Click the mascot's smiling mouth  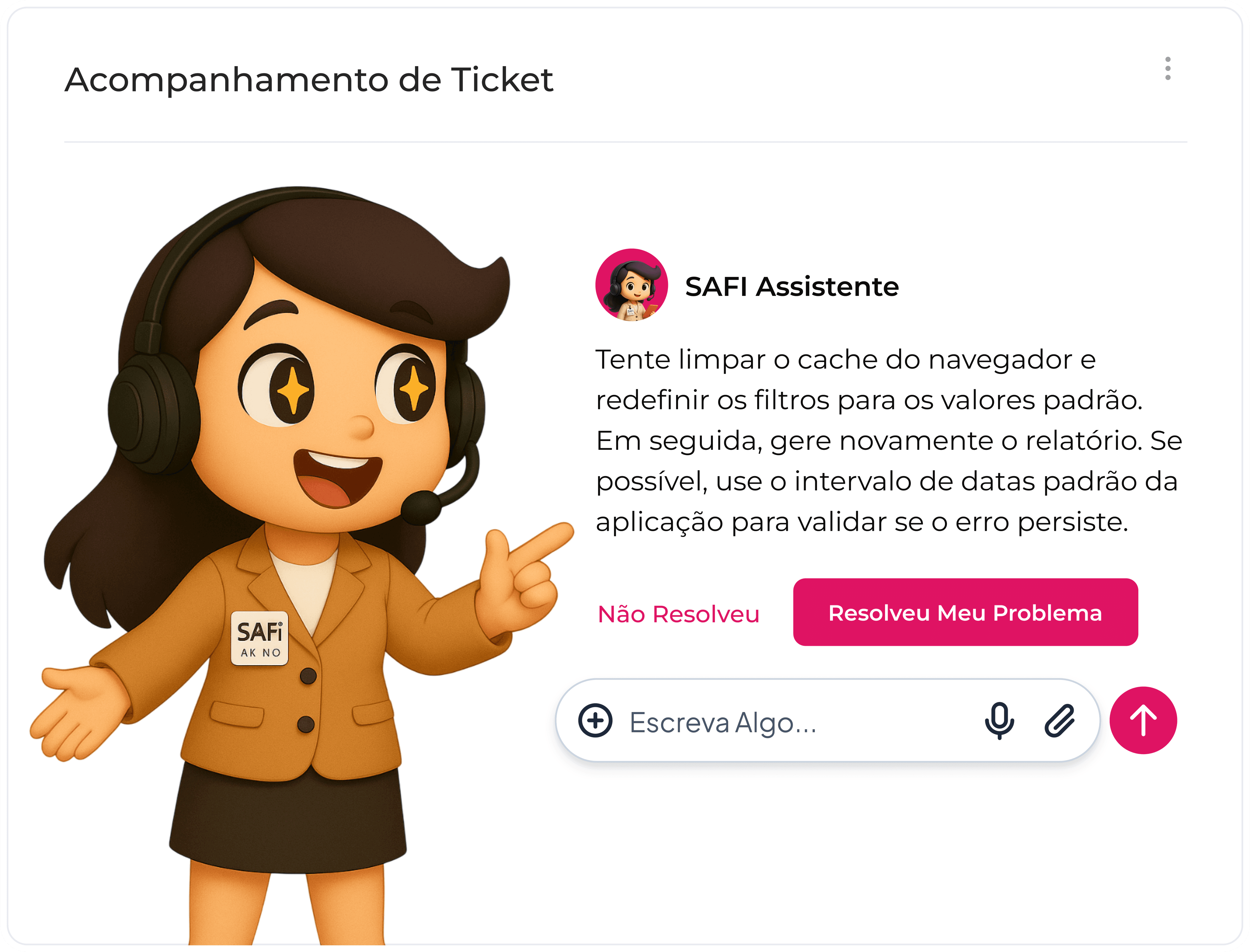[337, 478]
